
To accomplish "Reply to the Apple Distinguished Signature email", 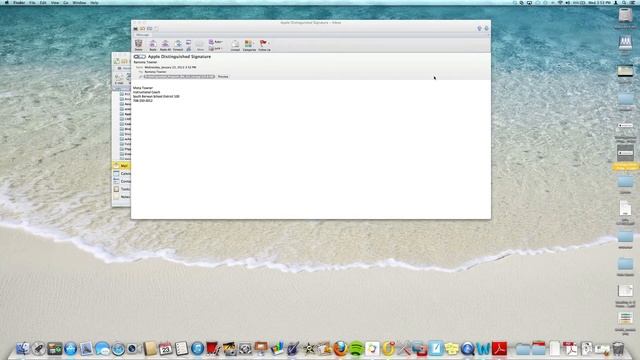I will click(x=153, y=45).
